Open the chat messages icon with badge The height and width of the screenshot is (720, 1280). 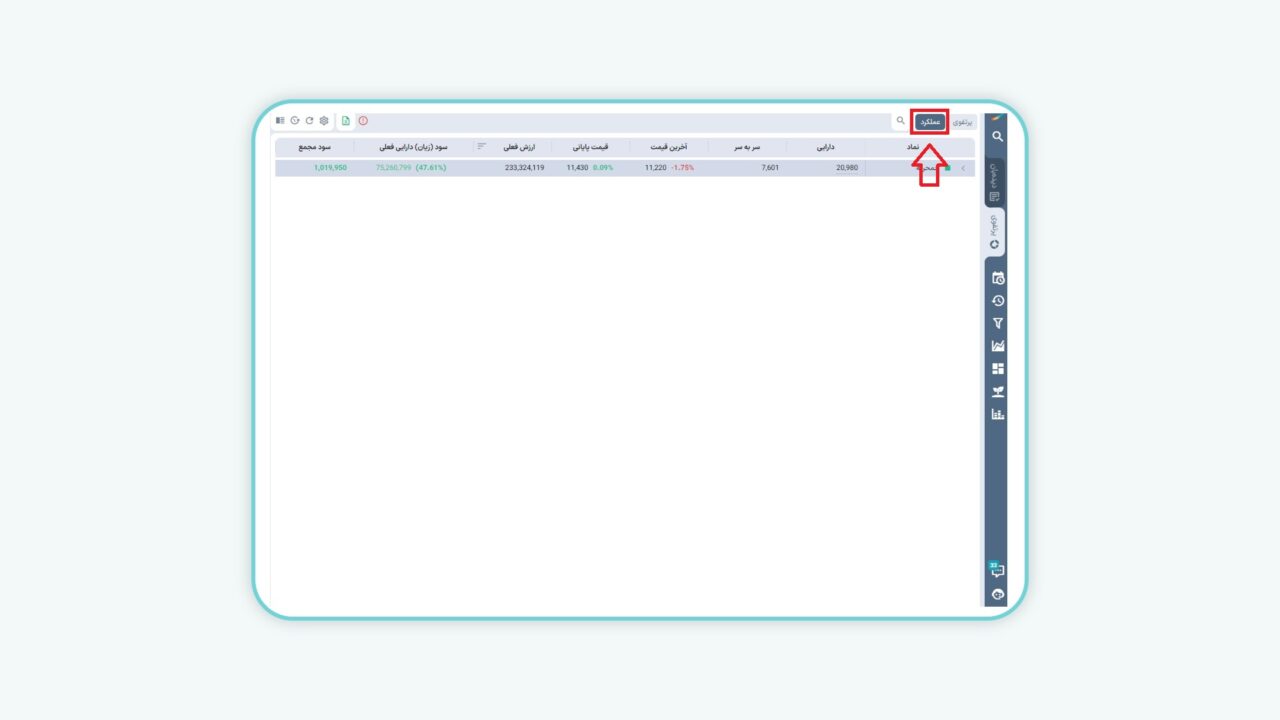coord(996,571)
